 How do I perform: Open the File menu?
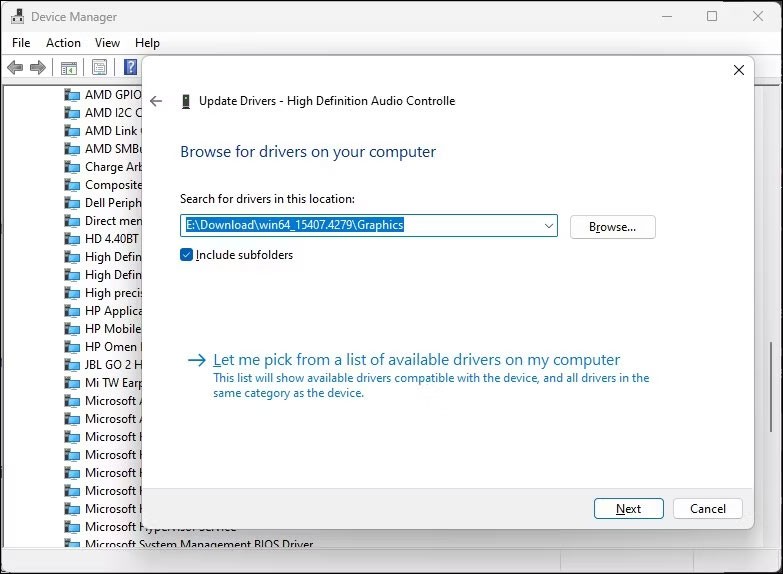click(21, 43)
